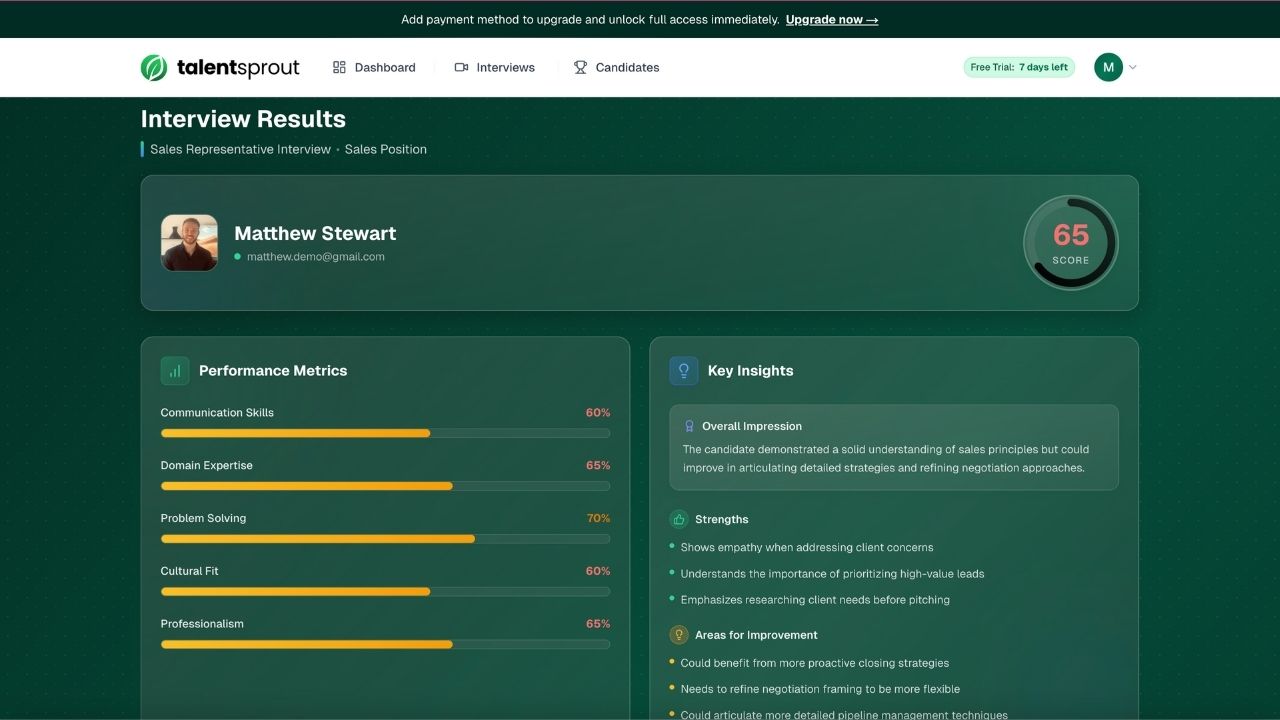Click the Strengths thumbs-up icon

point(679,519)
